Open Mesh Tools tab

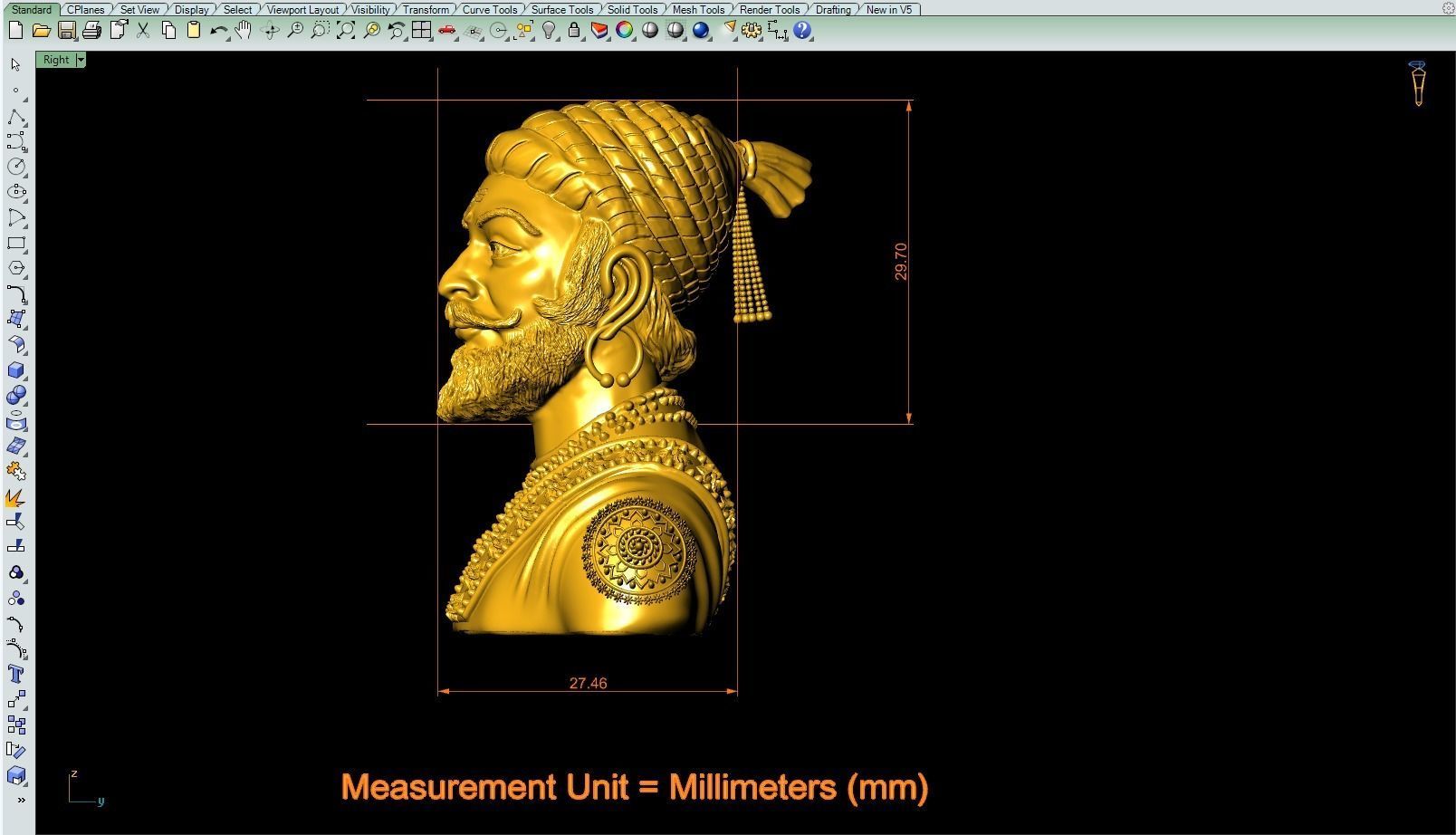coord(698,9)
